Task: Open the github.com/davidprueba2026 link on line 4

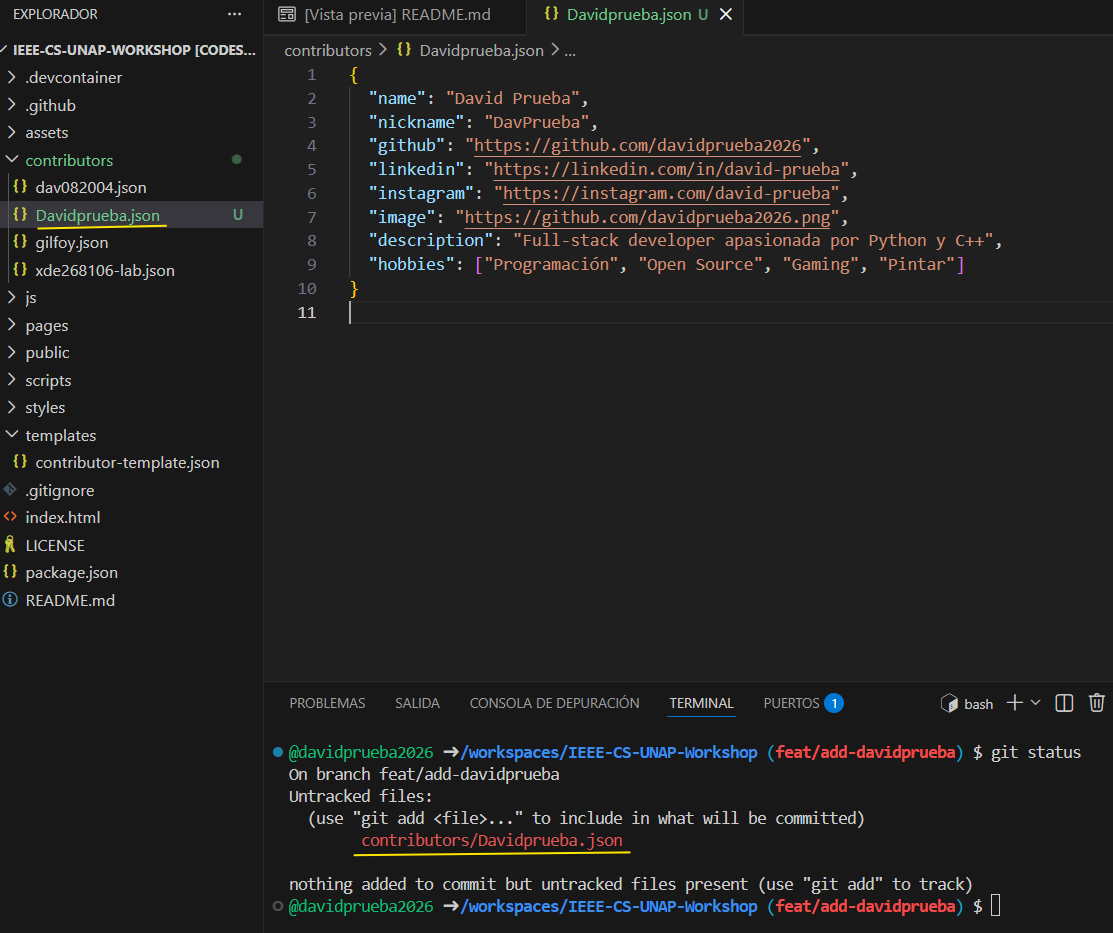Action: 637,146
